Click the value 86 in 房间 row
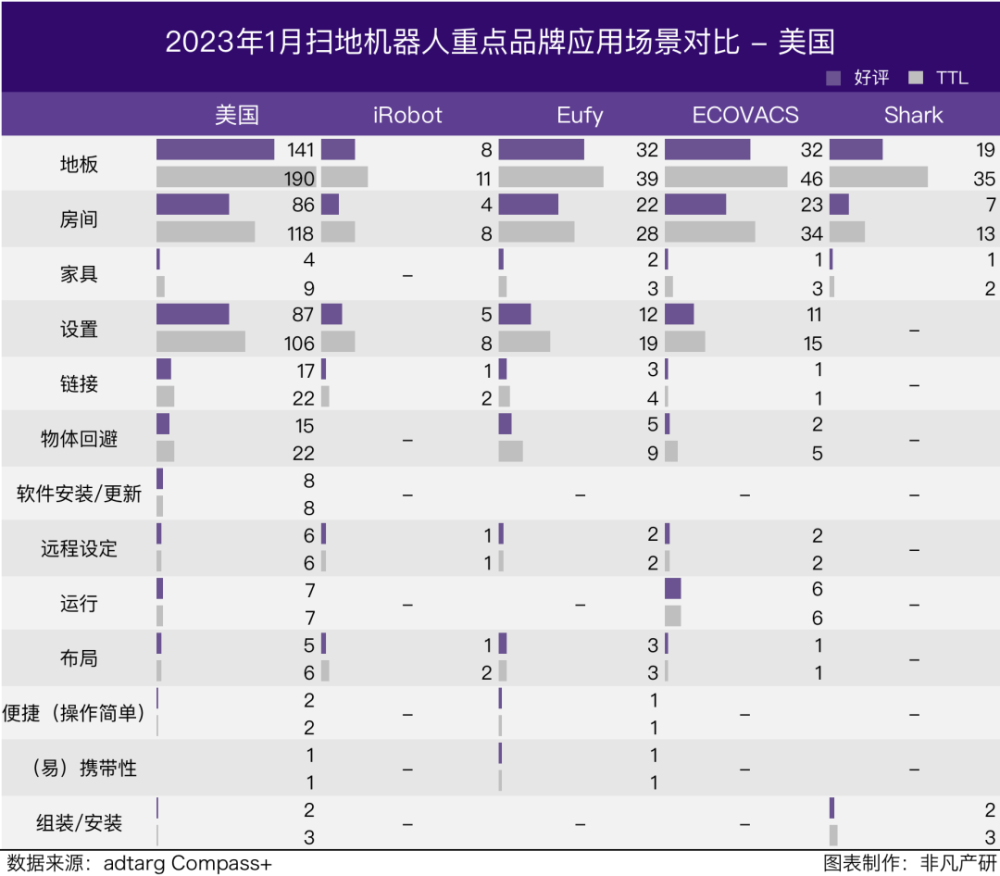 (x=303, y=205)
